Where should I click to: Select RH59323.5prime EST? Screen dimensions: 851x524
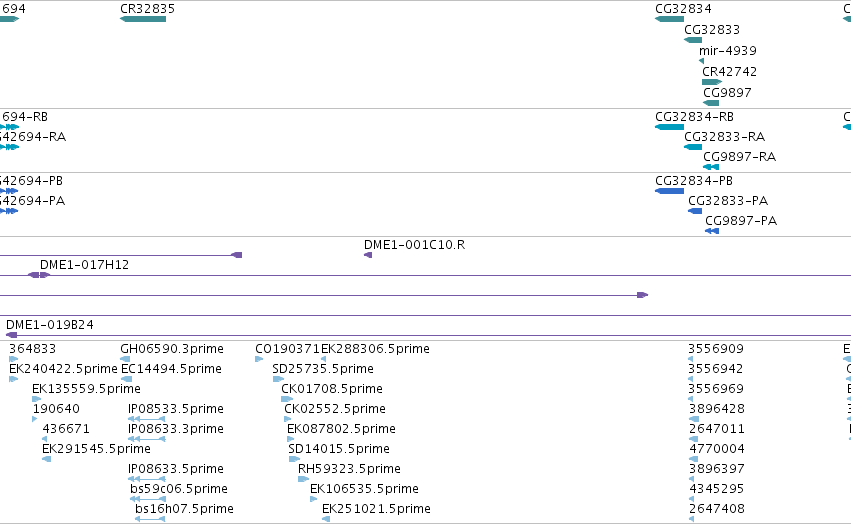[349, 469]
